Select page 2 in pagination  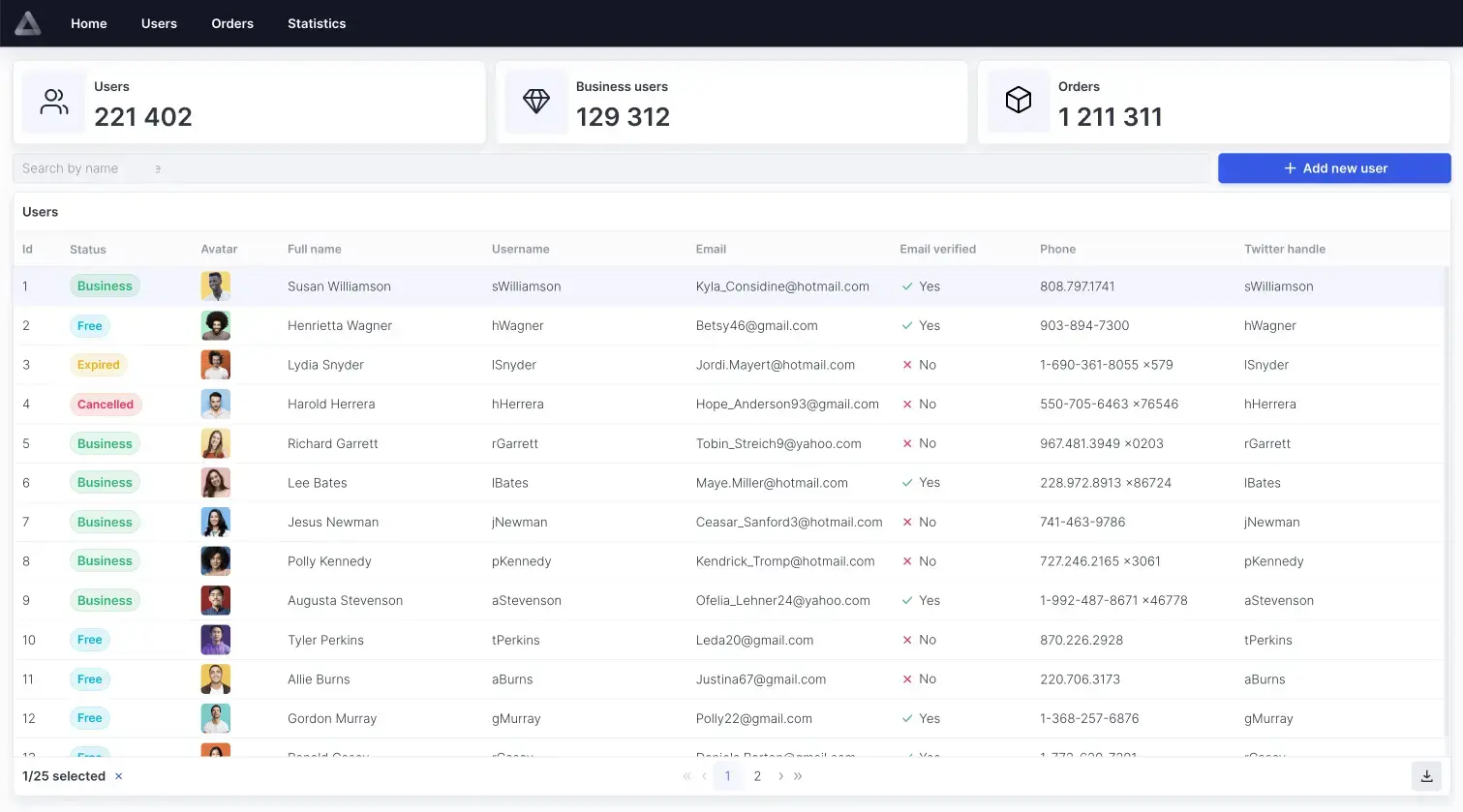[x=757, y=776]
